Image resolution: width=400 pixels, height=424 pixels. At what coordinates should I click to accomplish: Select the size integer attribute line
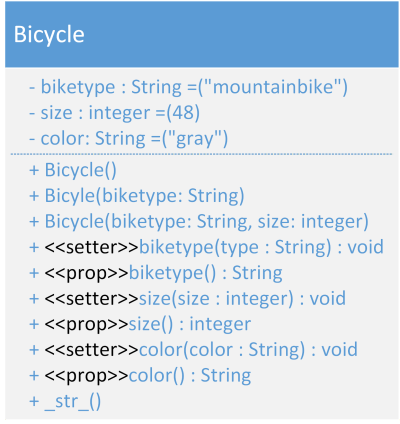tap(115, 113)
